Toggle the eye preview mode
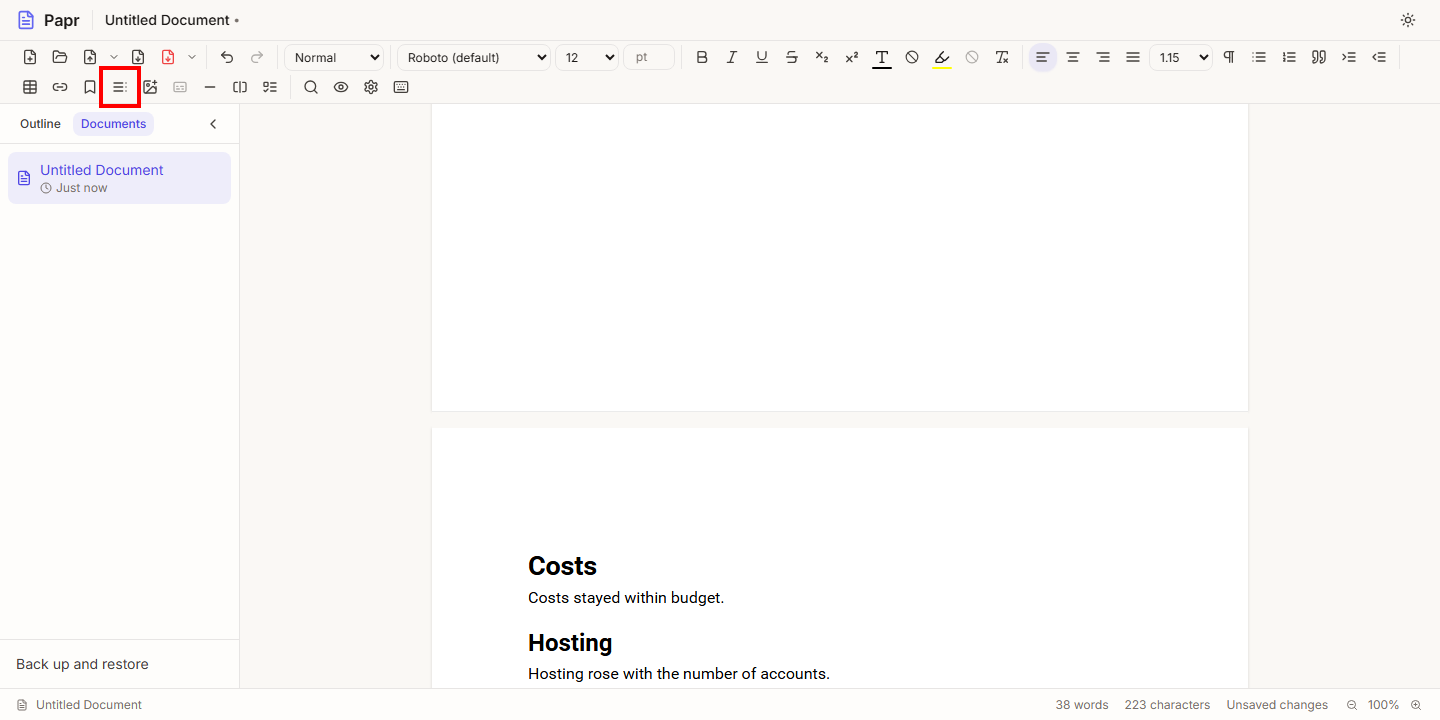 [341, 87]
